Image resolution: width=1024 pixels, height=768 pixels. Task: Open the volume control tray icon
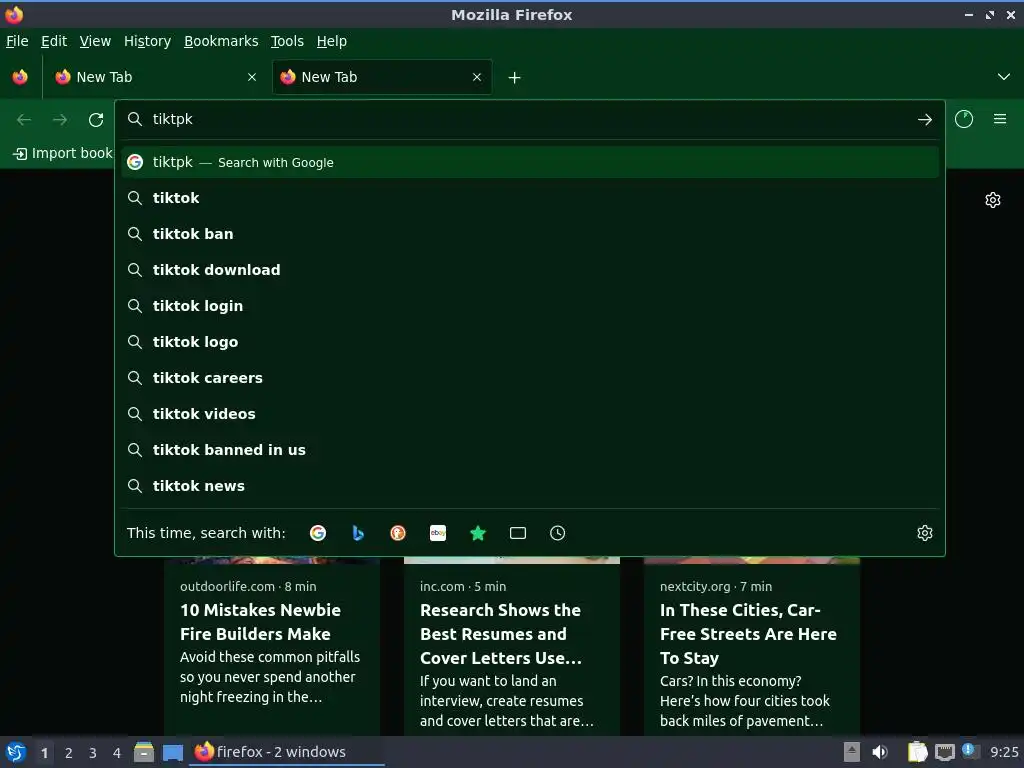tap(880, 752)
